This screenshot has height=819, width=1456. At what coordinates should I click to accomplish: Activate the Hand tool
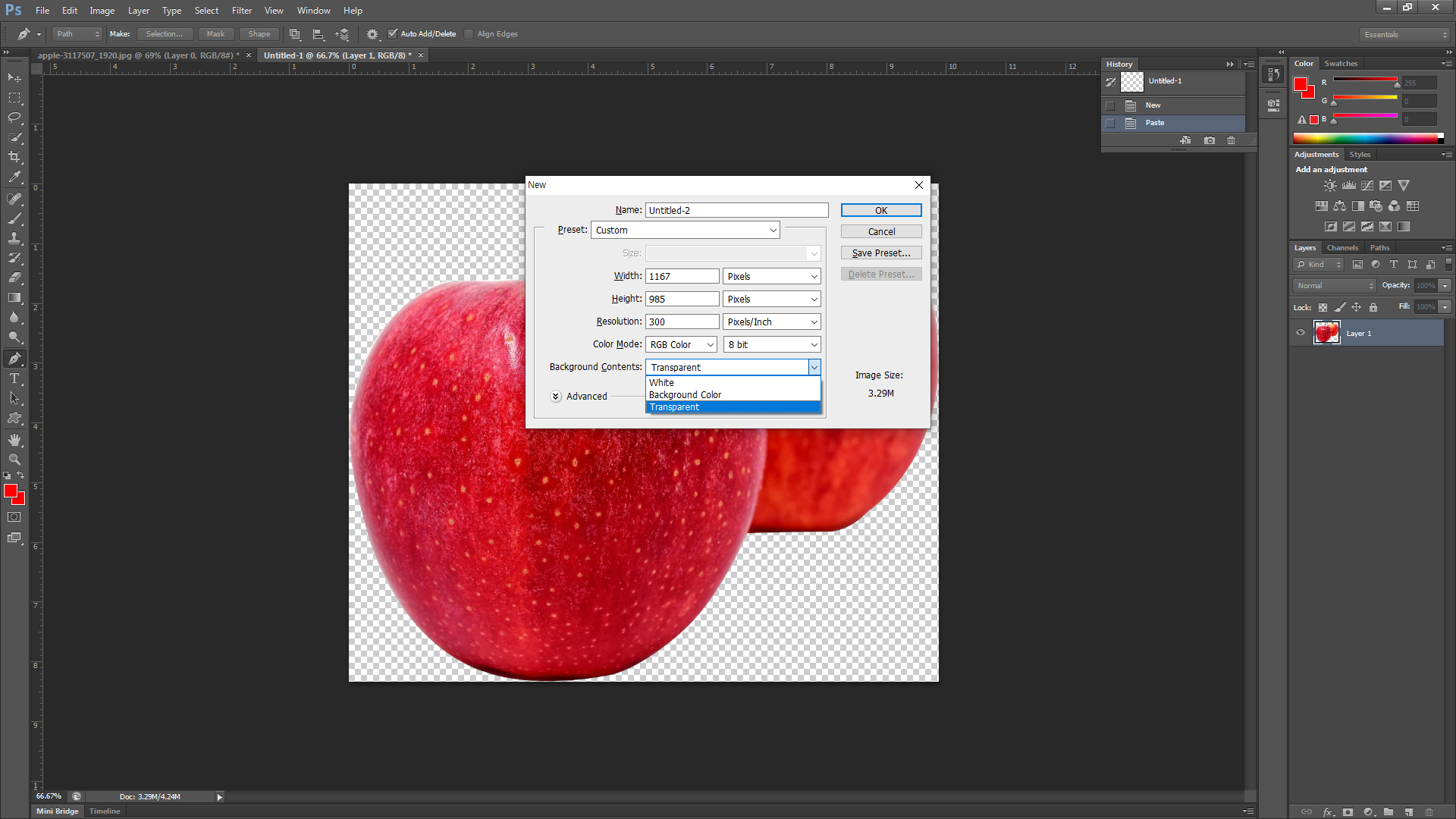14,440
